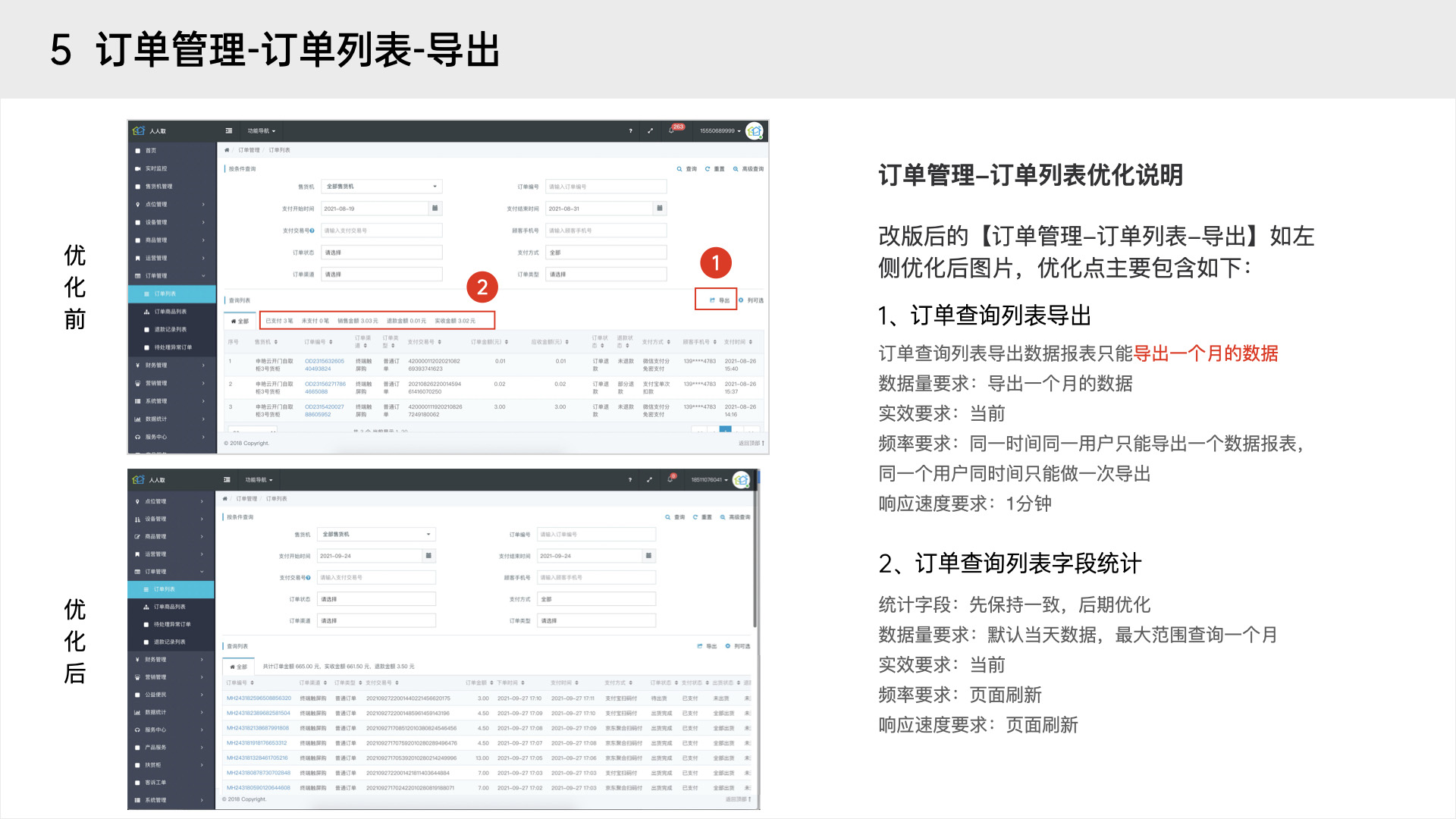Open 订单商品列表 in the 优化前 sidebar
The image size is (1456, 819).
[172, 312]
